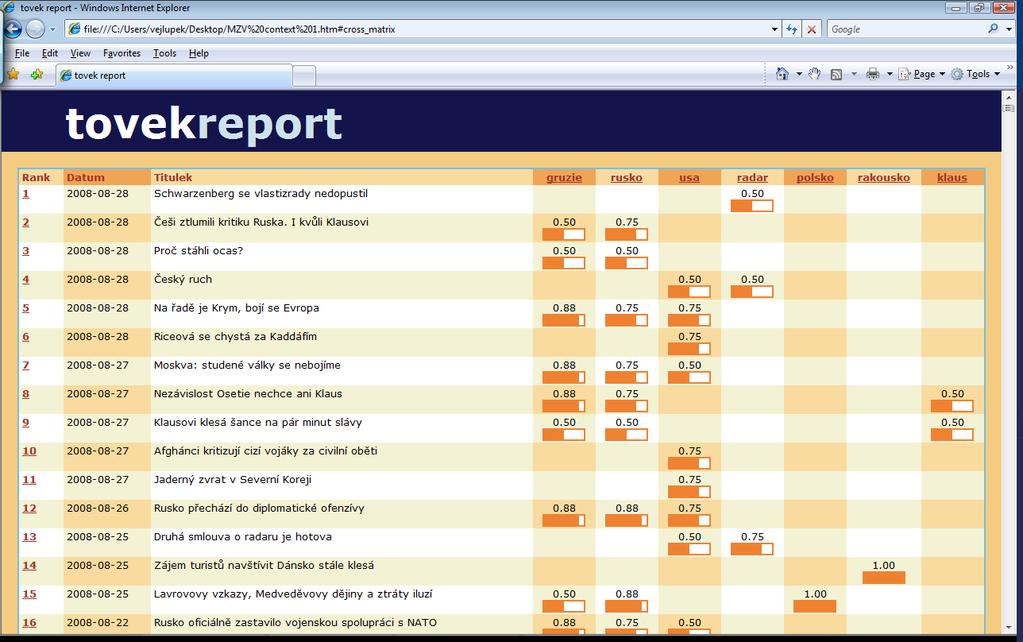Click title 'Český ruch'
Viewport: 1023px width, 642px height.
point(183,279)
